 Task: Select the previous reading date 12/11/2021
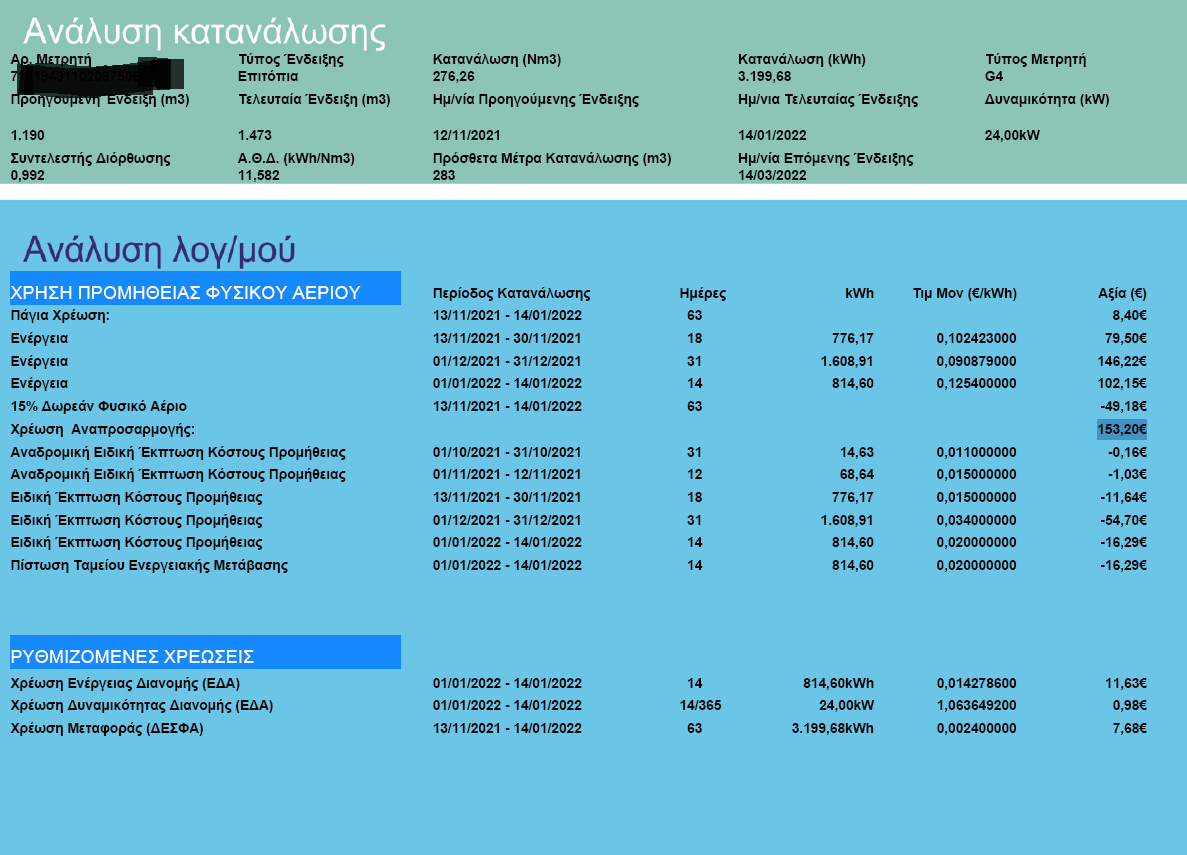click(466, 136)
